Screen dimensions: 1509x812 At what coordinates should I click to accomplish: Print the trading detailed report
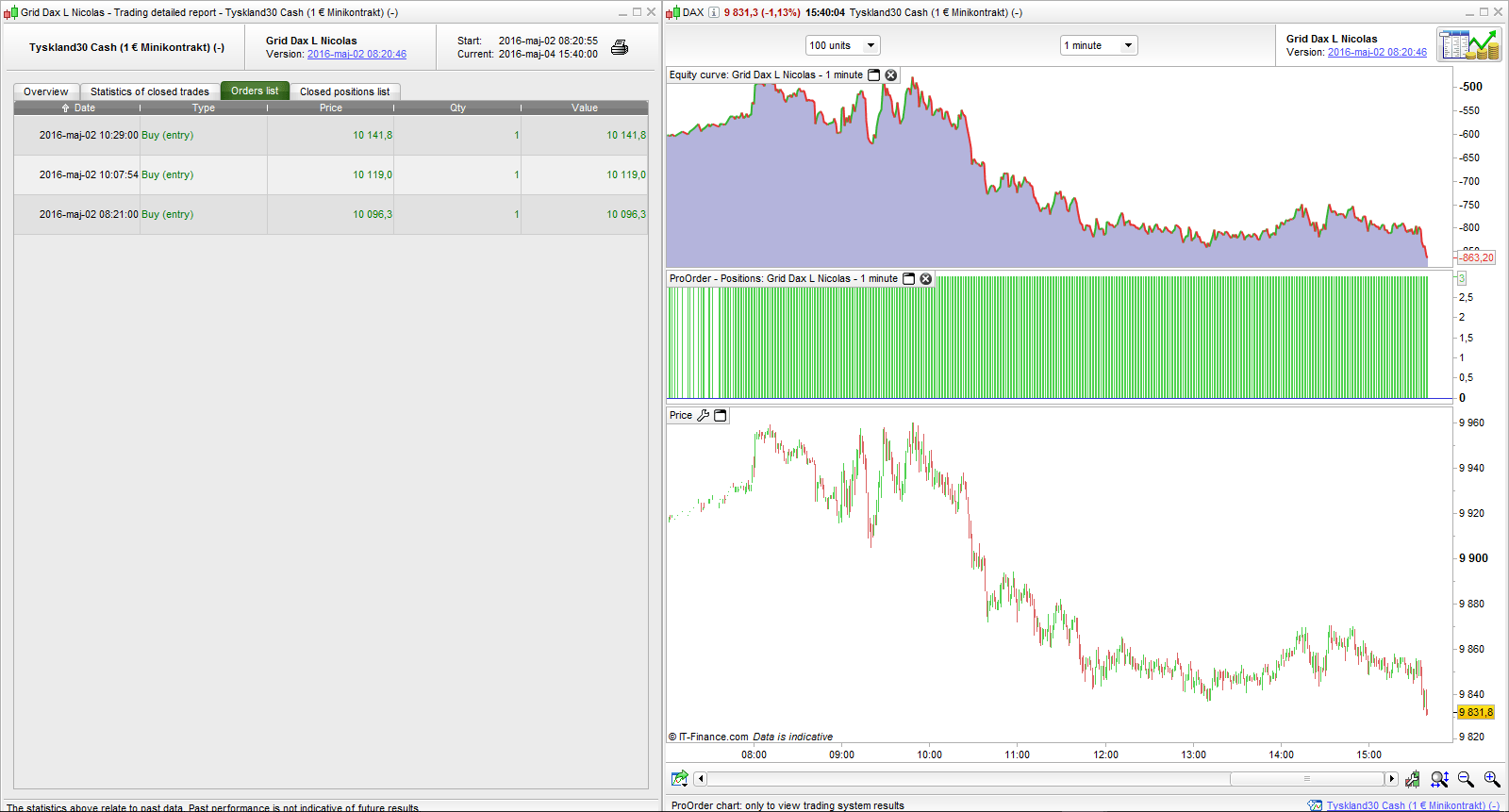[x=620, y=47]
